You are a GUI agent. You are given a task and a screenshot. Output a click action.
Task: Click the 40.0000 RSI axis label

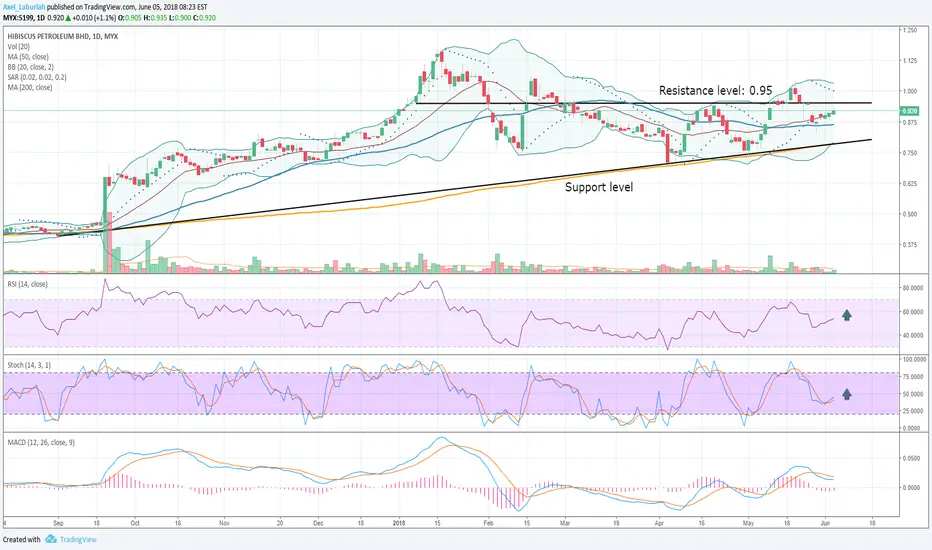click(x=913, y=335)
